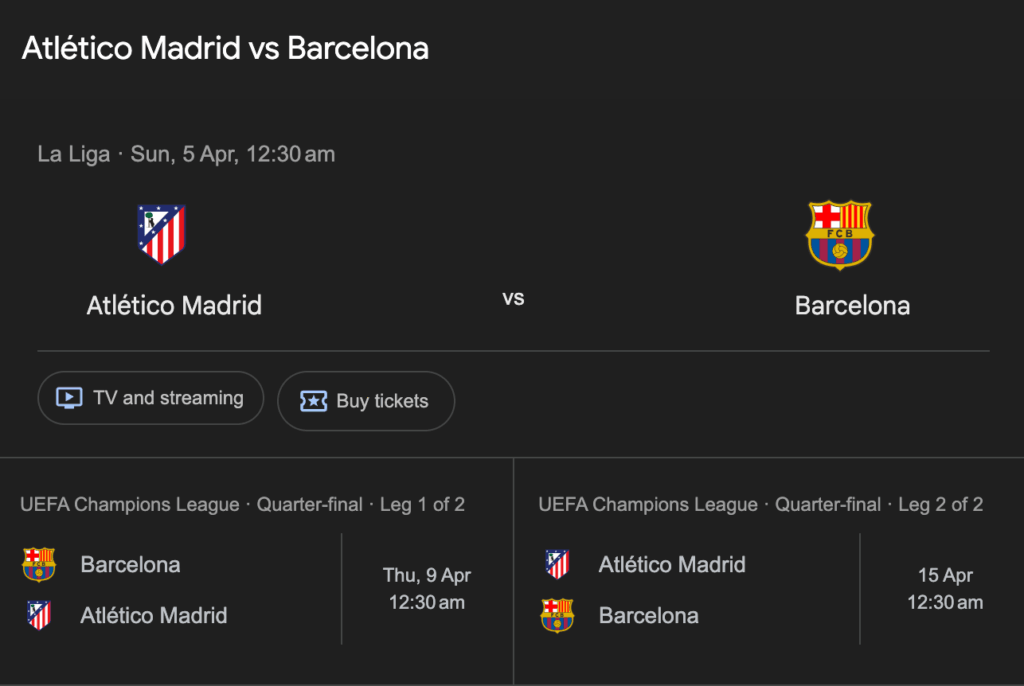Open the Buy tickets page
The image size is (1024, 686).
point(366,401)
